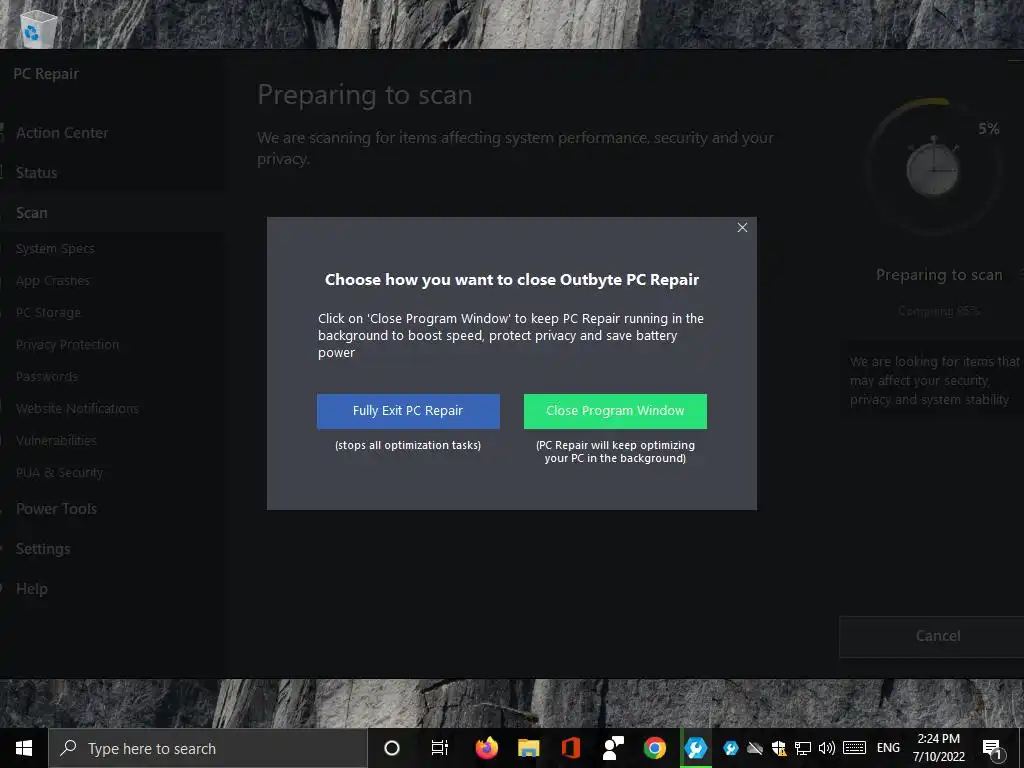
Task: Open Task View on the taskbar
Action: click(440, 748)
